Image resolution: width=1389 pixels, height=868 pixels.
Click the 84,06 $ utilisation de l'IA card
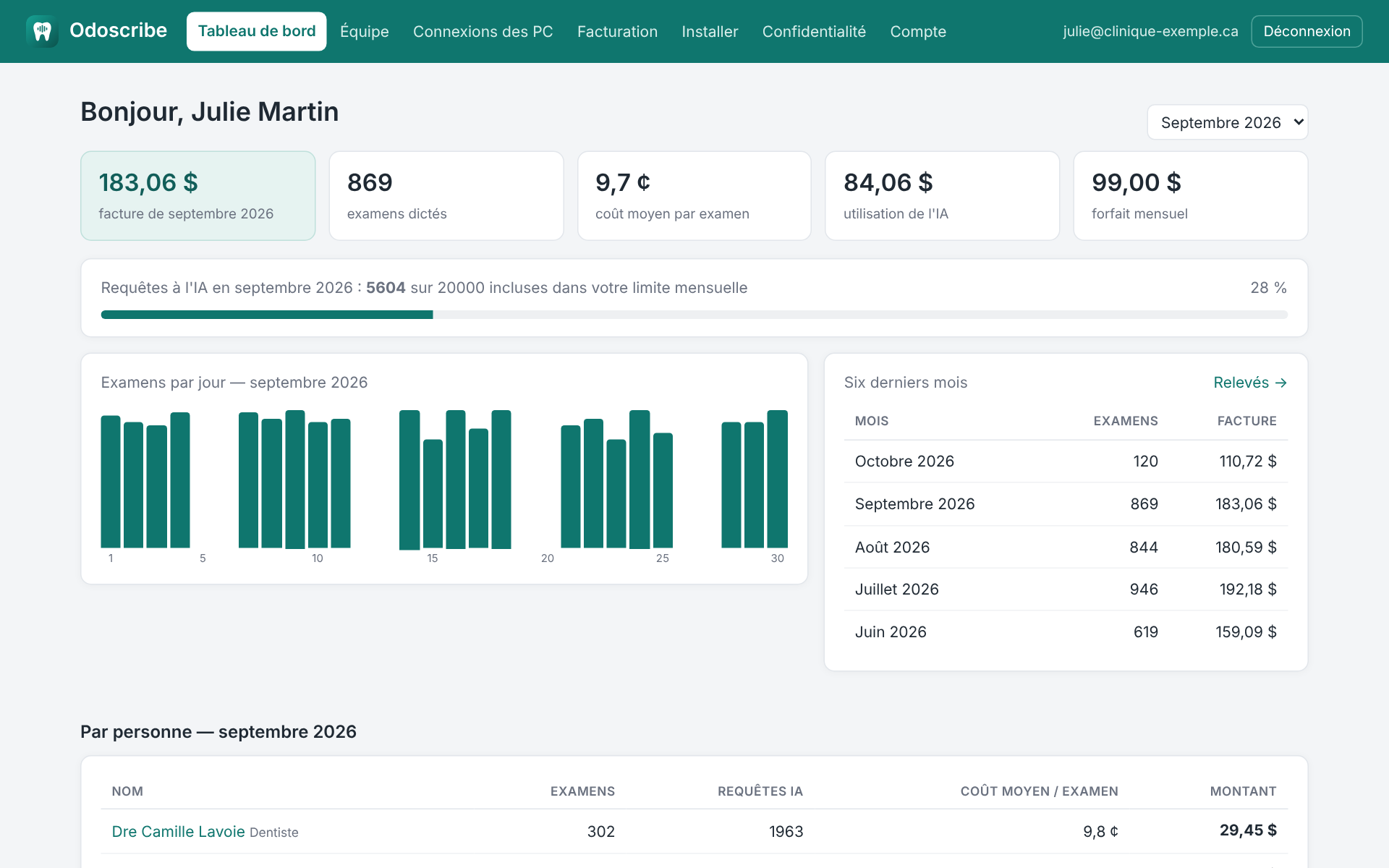click(x=942, y=195)
